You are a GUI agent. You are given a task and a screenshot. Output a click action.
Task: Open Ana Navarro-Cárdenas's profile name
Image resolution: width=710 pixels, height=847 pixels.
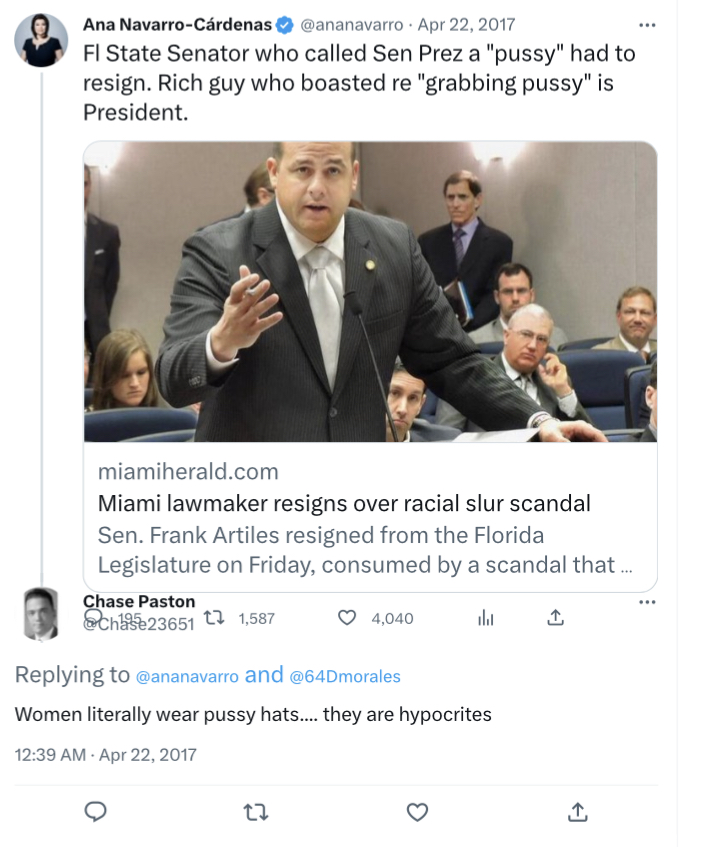pyautogui.click(x=177, y=23)
